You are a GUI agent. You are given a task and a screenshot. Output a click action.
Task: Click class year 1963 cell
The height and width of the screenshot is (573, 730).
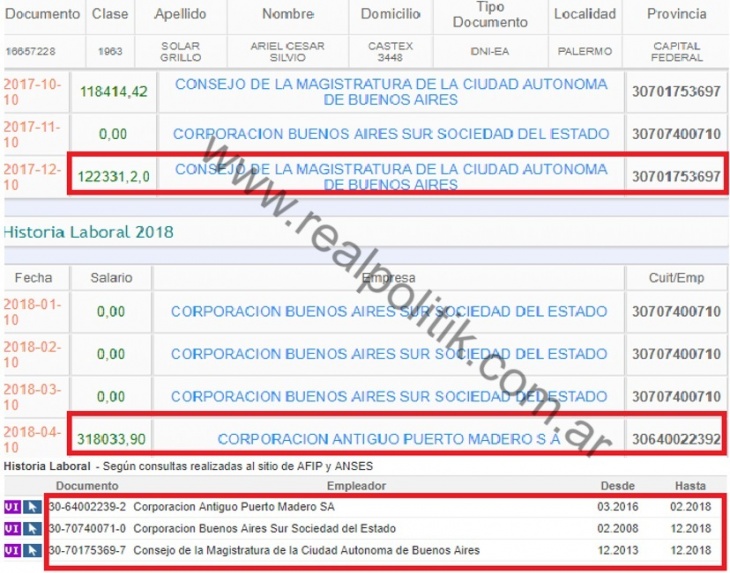[110, 52]
